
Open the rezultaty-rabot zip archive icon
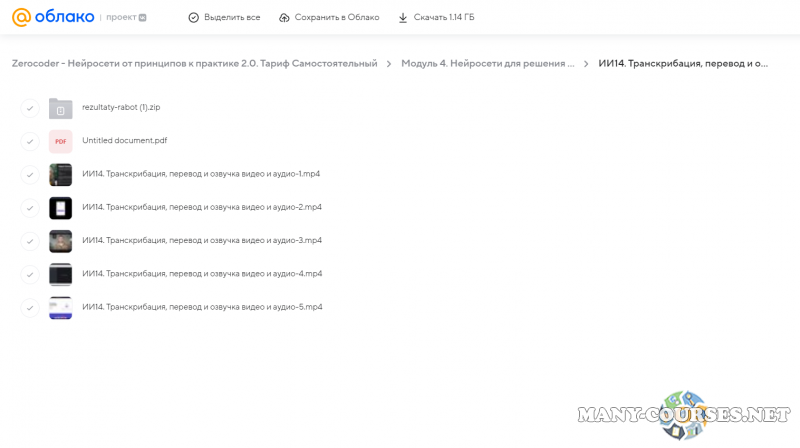click(x=61, y=108)
